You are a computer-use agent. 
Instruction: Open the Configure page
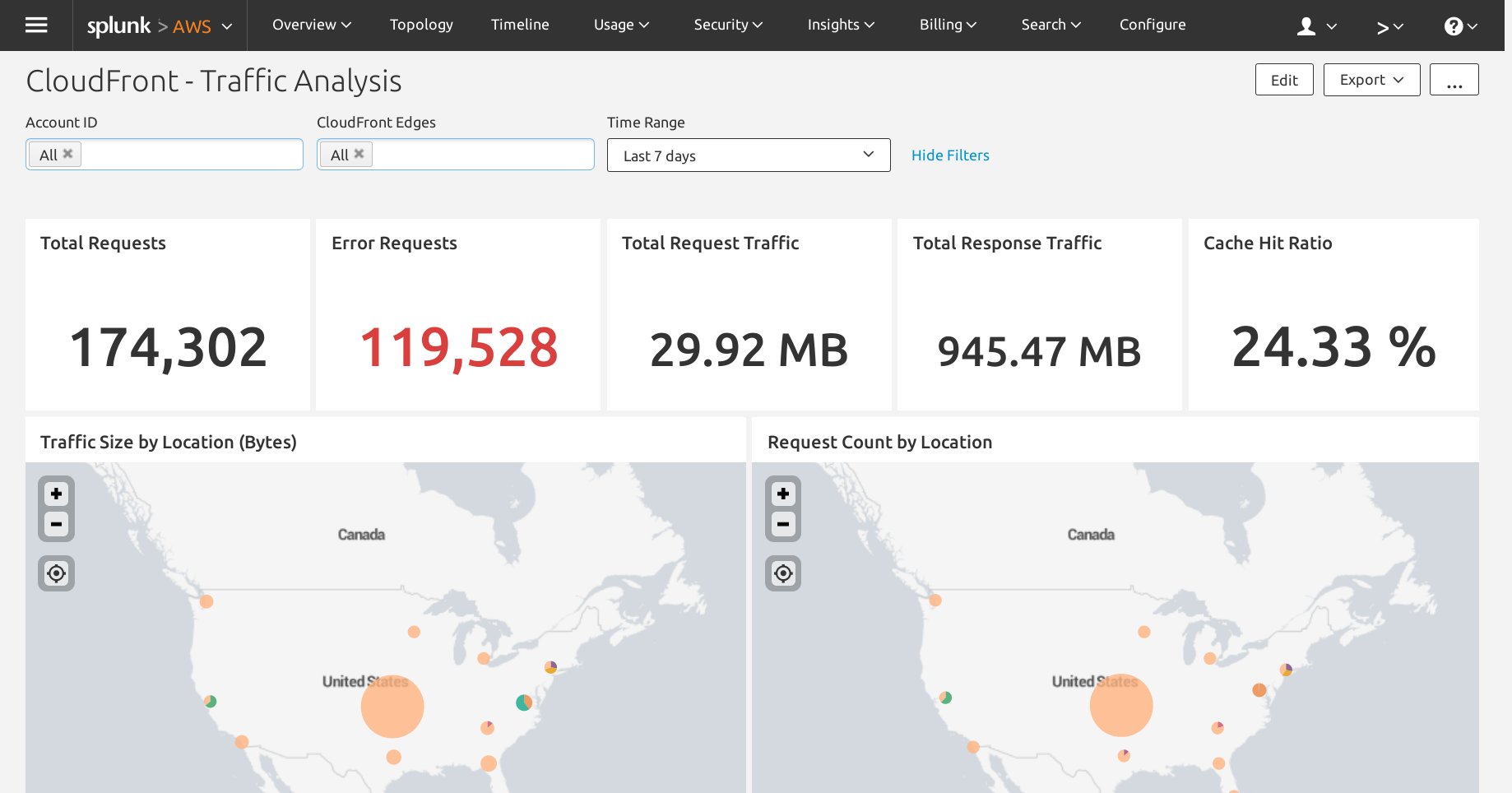pyautogui.click(x=1152, y=25)
